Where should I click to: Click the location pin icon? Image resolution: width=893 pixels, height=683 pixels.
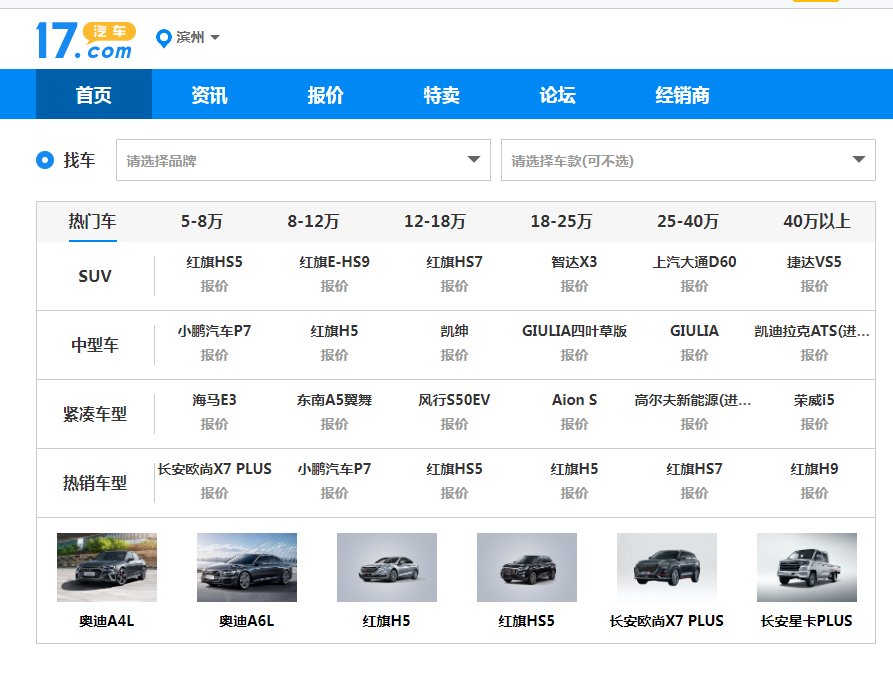coord(163,38)
